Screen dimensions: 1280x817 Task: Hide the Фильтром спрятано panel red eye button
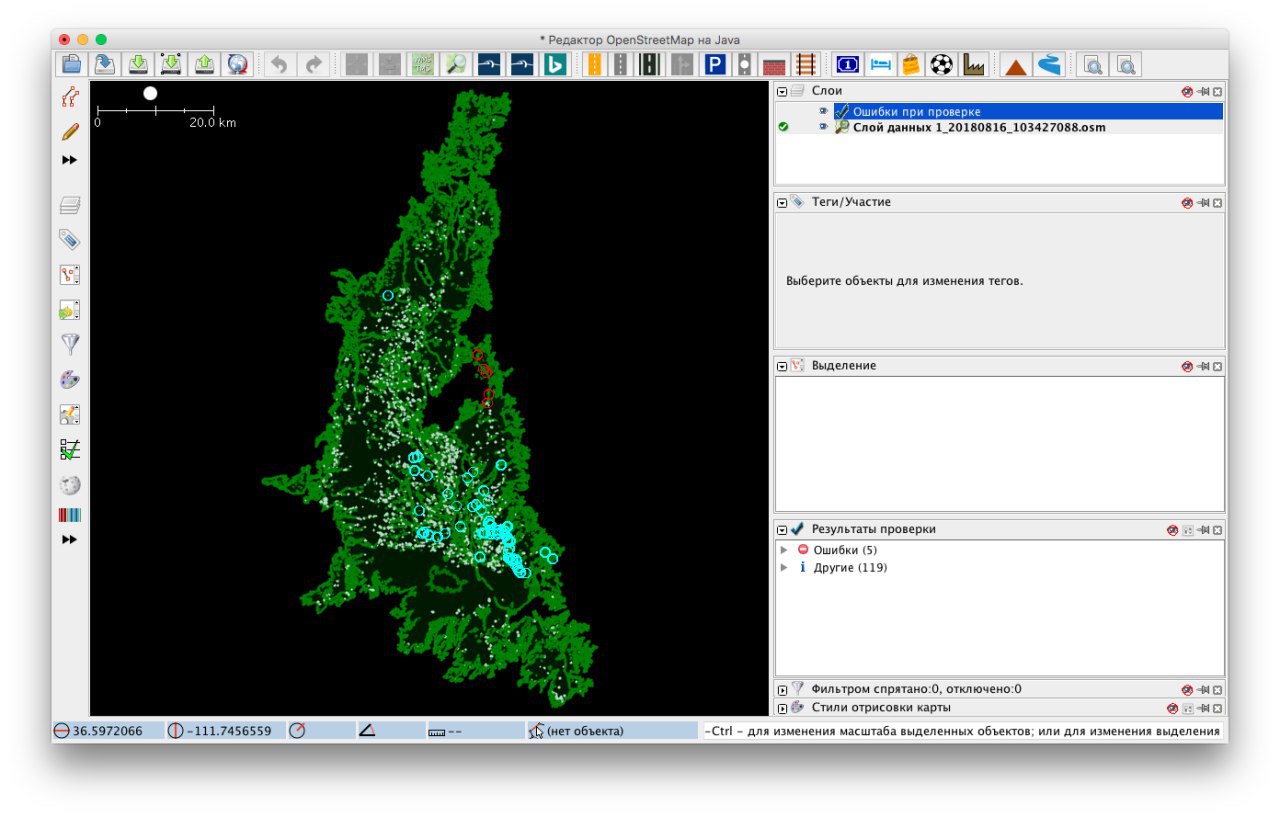click(x=1187, y=690)
